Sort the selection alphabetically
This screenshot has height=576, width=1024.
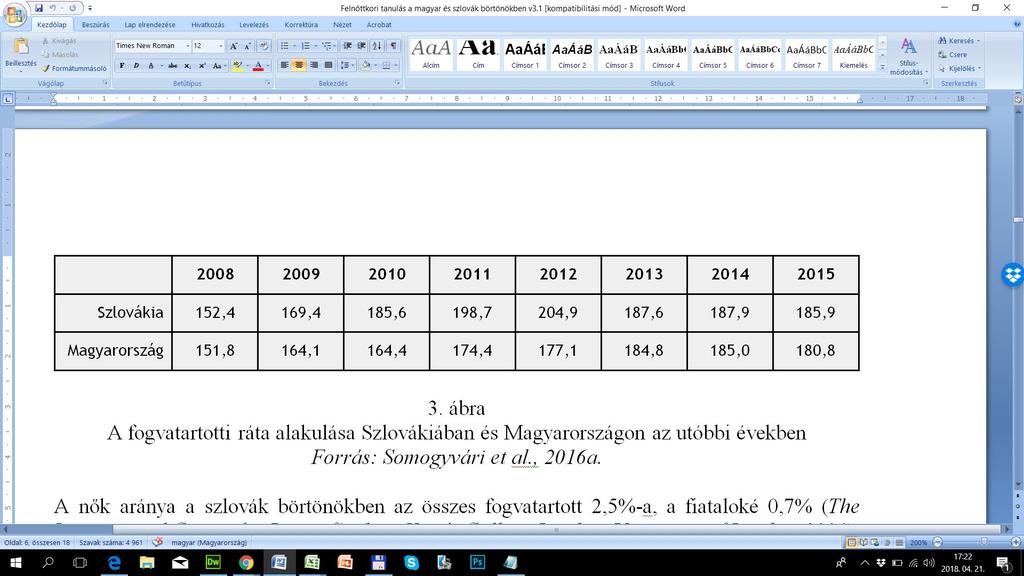tap(377, 46)
